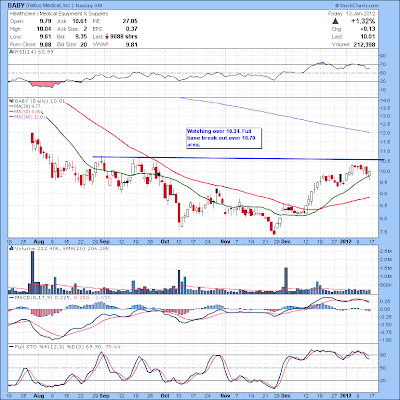Click the P/E value 27.05
Screen dimensions: 400x400
(130, 21)
